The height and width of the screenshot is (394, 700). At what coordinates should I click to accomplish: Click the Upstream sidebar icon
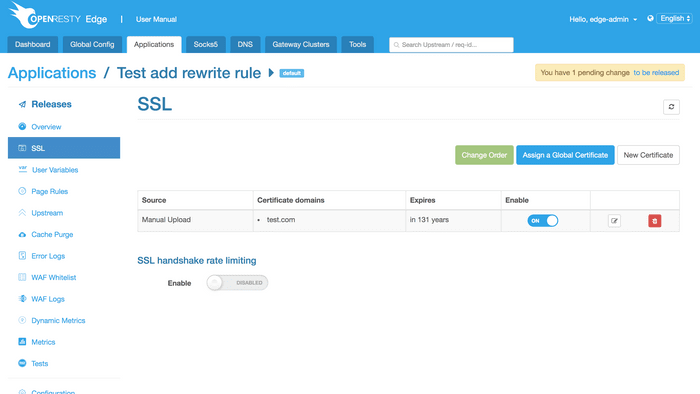coord(22,212)
